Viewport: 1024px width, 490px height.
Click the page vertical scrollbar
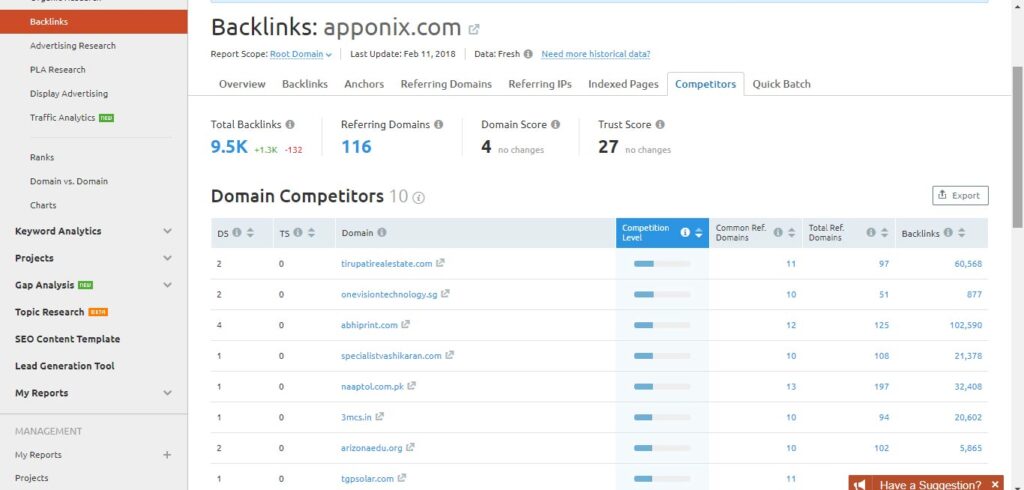tap(1018, 145)
